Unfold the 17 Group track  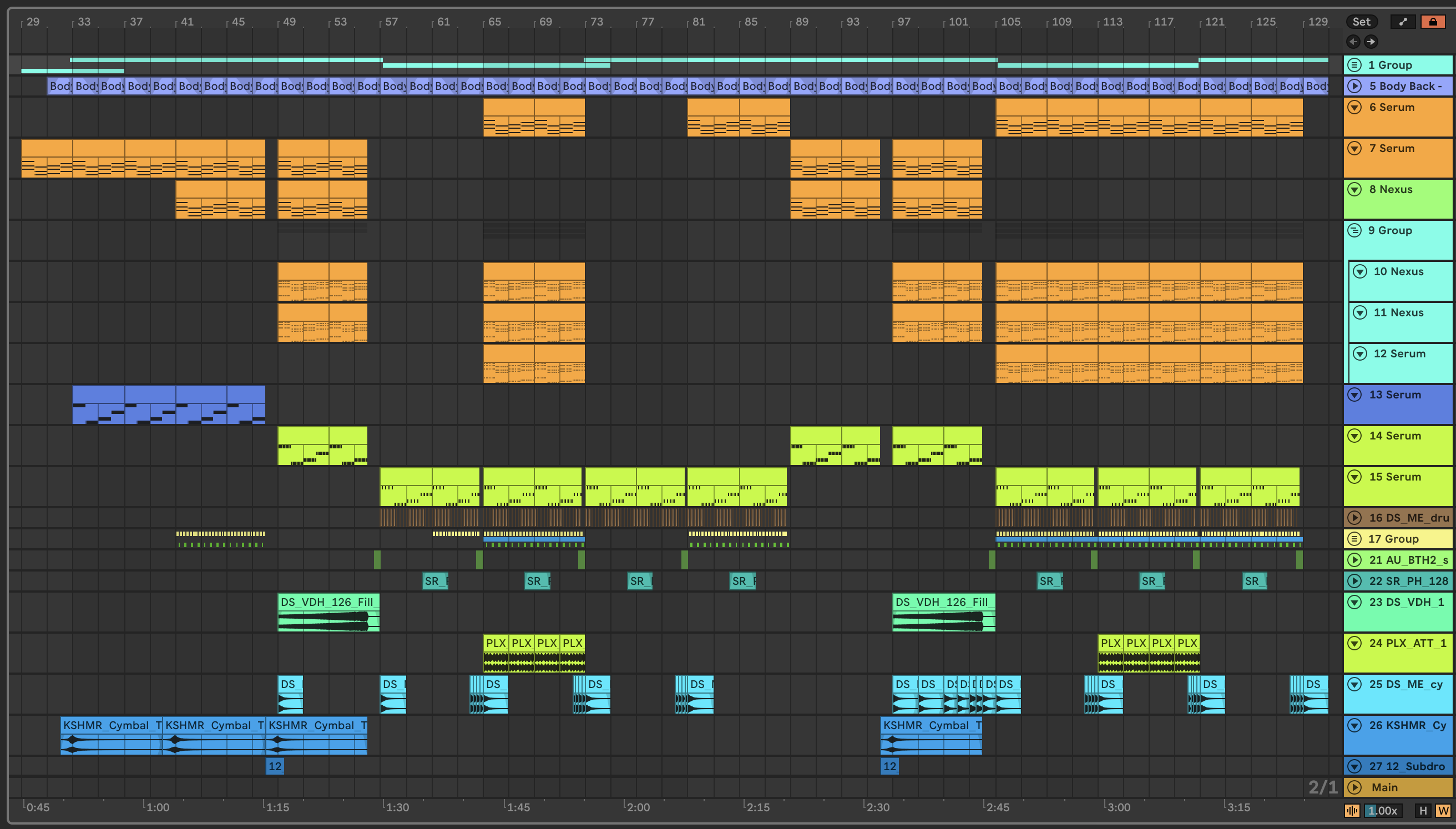[x=1354, y=539]
